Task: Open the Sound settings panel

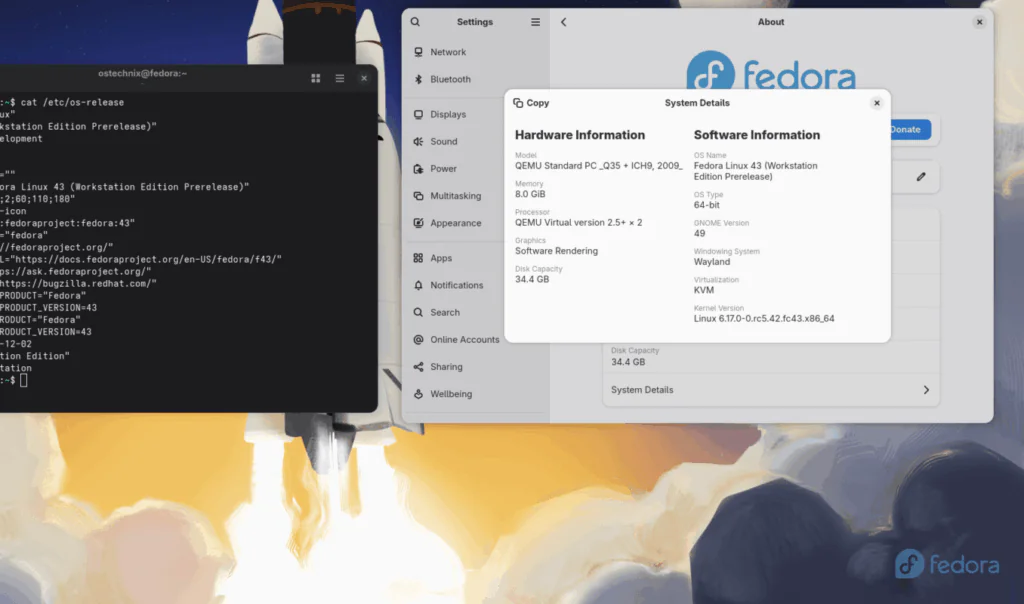Action: [x=443, y=142]
